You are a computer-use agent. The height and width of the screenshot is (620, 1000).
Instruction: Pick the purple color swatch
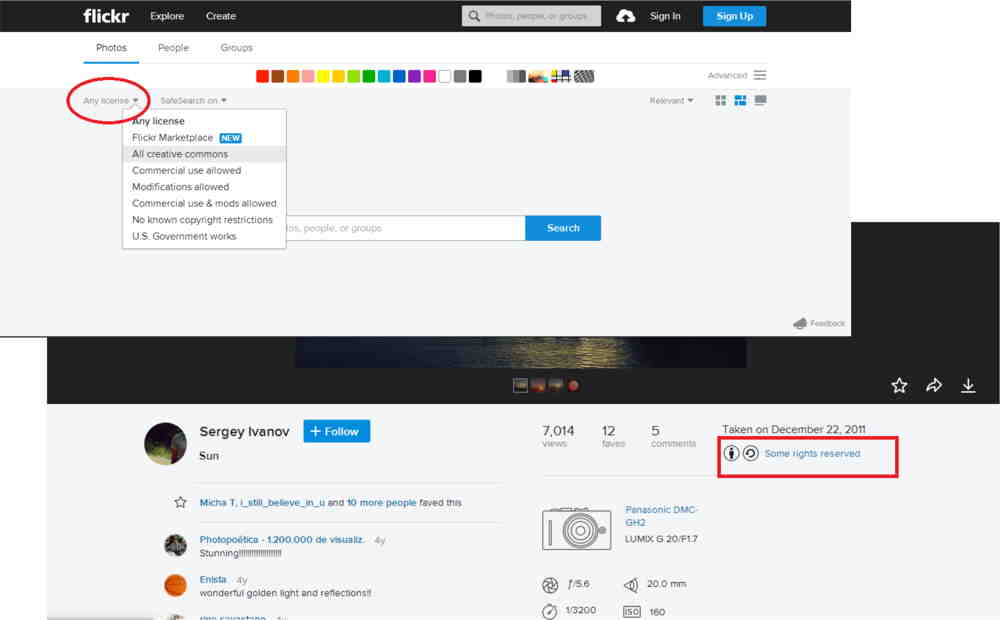tap(415, 77)
